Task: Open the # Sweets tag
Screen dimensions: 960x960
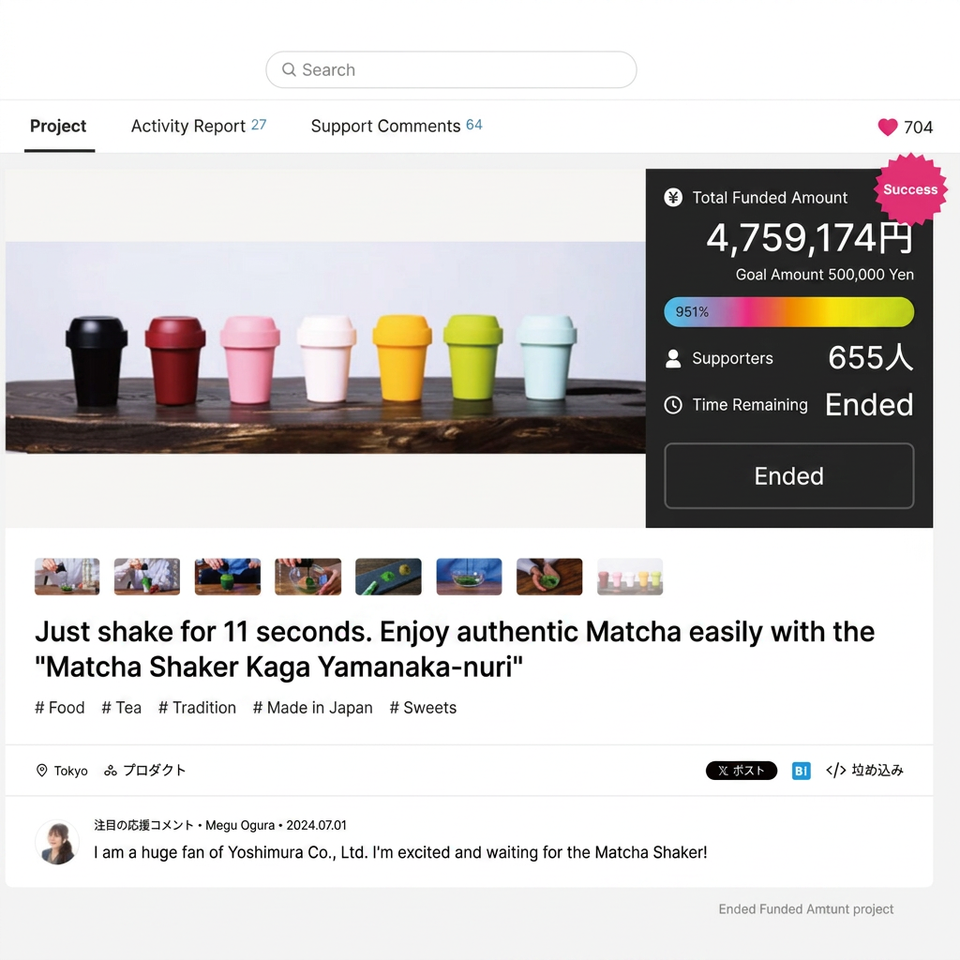Action: tap(423, 708)
